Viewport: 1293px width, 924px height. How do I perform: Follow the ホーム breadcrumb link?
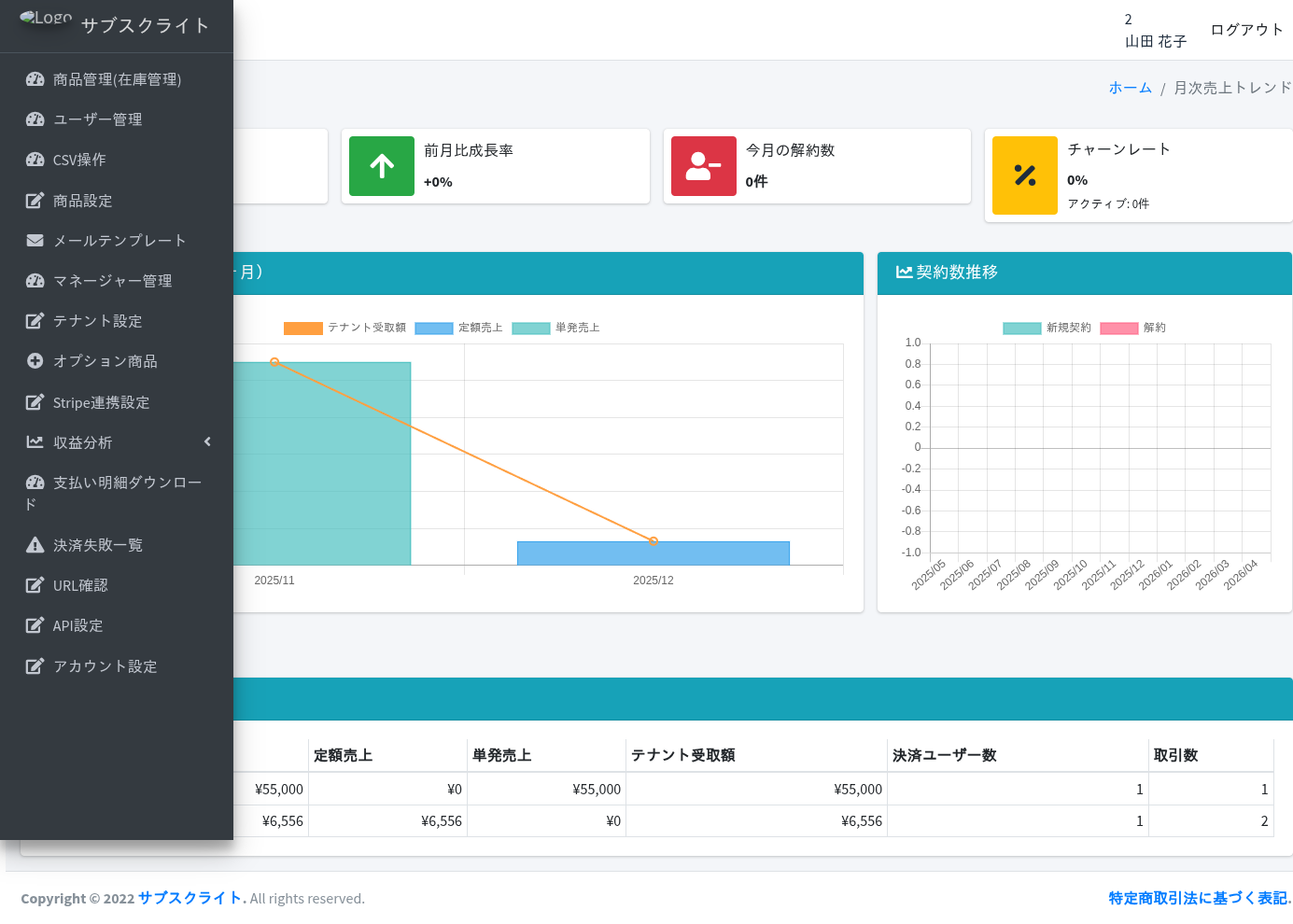point(1130,88)
